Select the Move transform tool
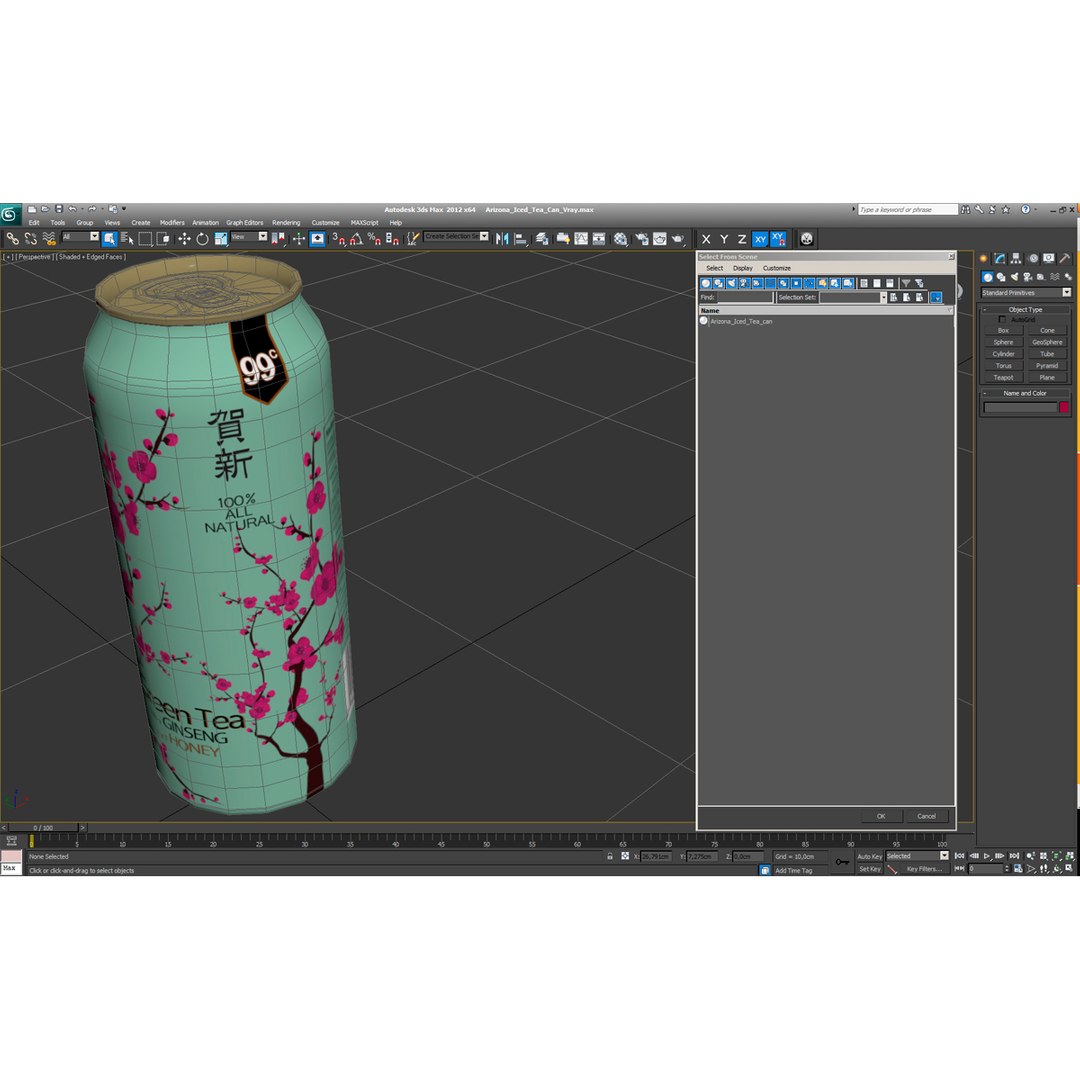 tap(184, 239)
